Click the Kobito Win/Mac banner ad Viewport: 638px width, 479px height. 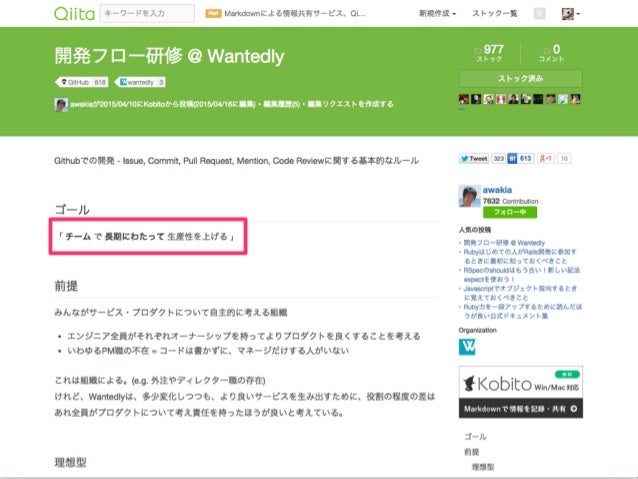click(520, 392)
